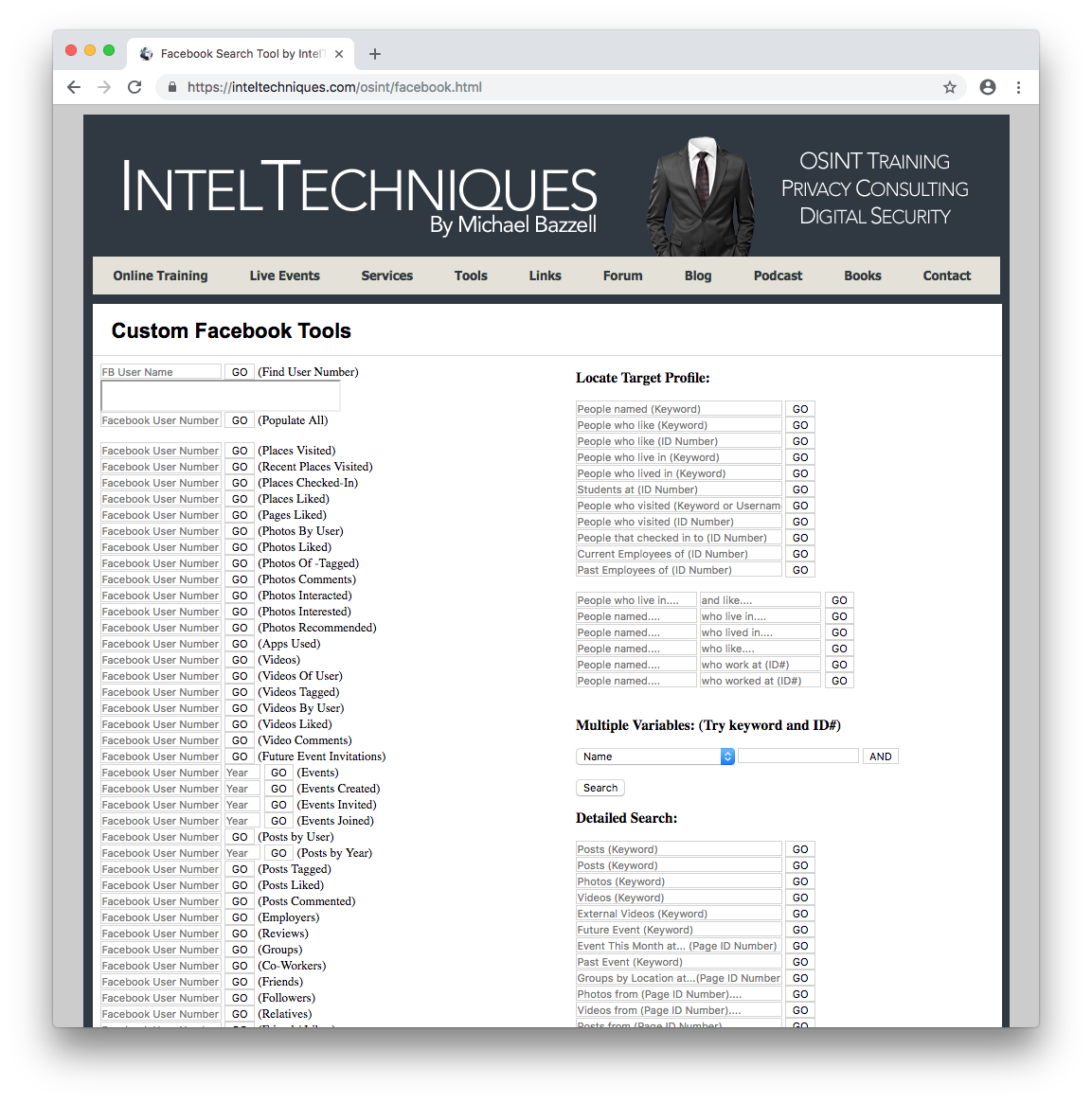1092x1103 pixels.
Task: Bookmark this page with the star icon
Action: tap(950, 87)
